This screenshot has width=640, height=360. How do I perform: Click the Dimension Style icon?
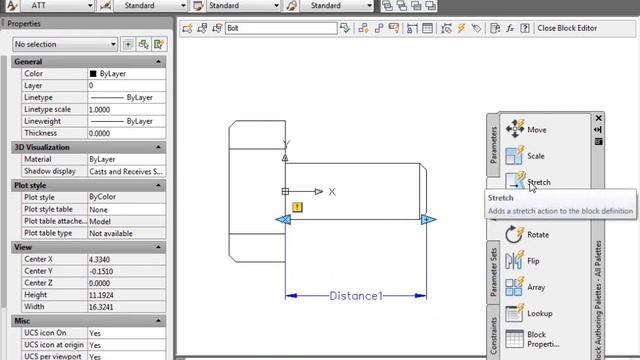tap(105, 6)
